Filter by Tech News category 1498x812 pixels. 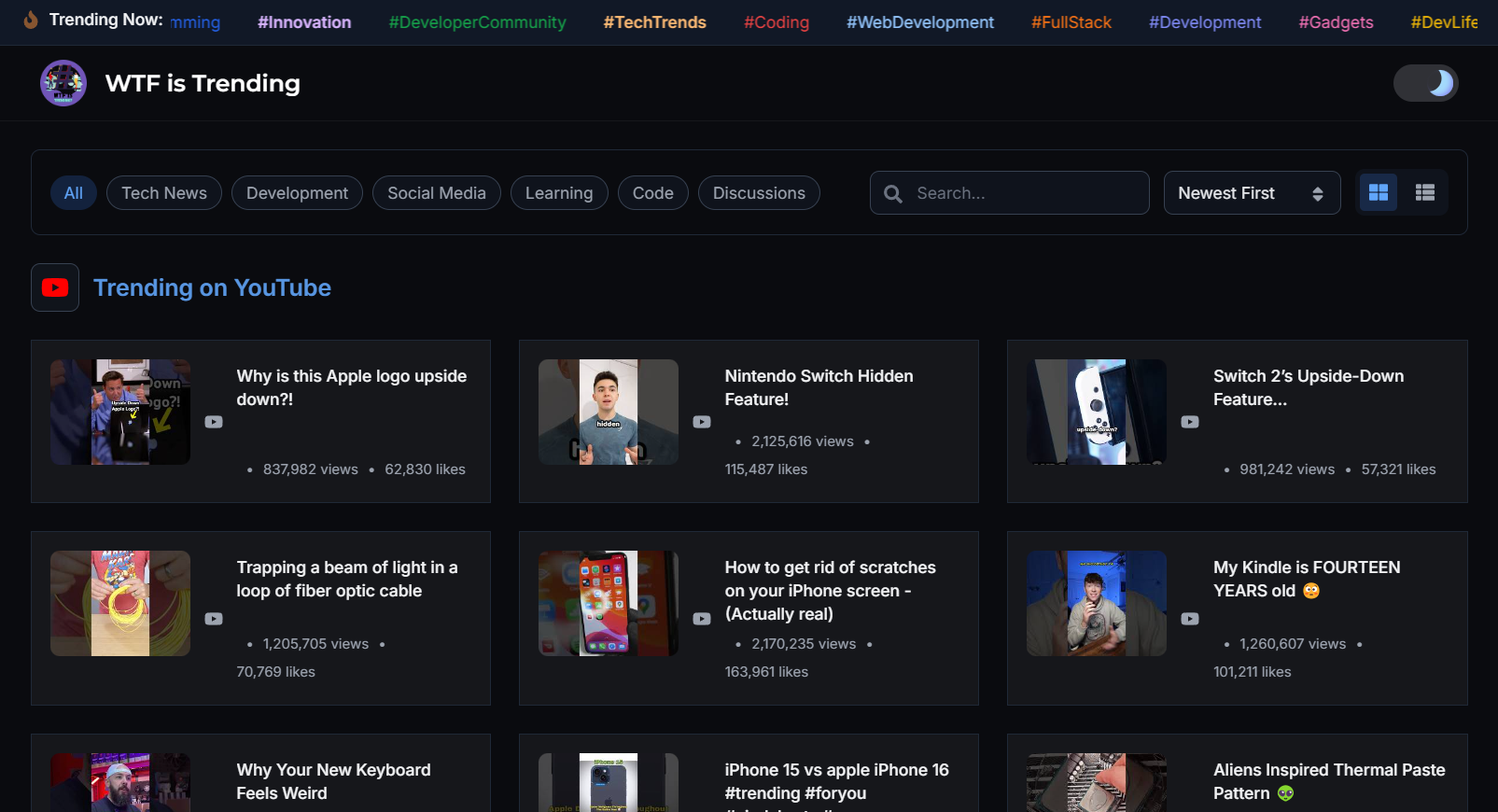(164, 193)
